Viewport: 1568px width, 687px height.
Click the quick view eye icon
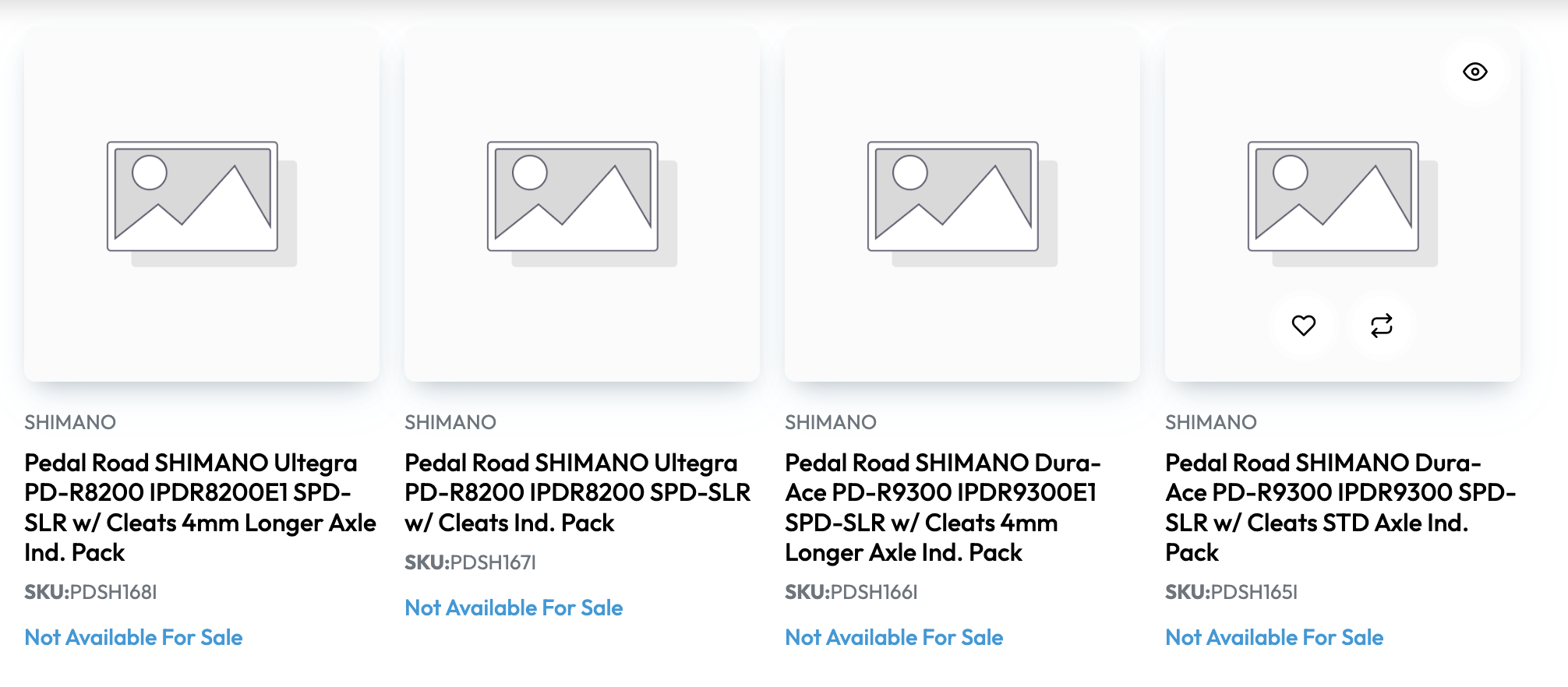pos(1474,72)
